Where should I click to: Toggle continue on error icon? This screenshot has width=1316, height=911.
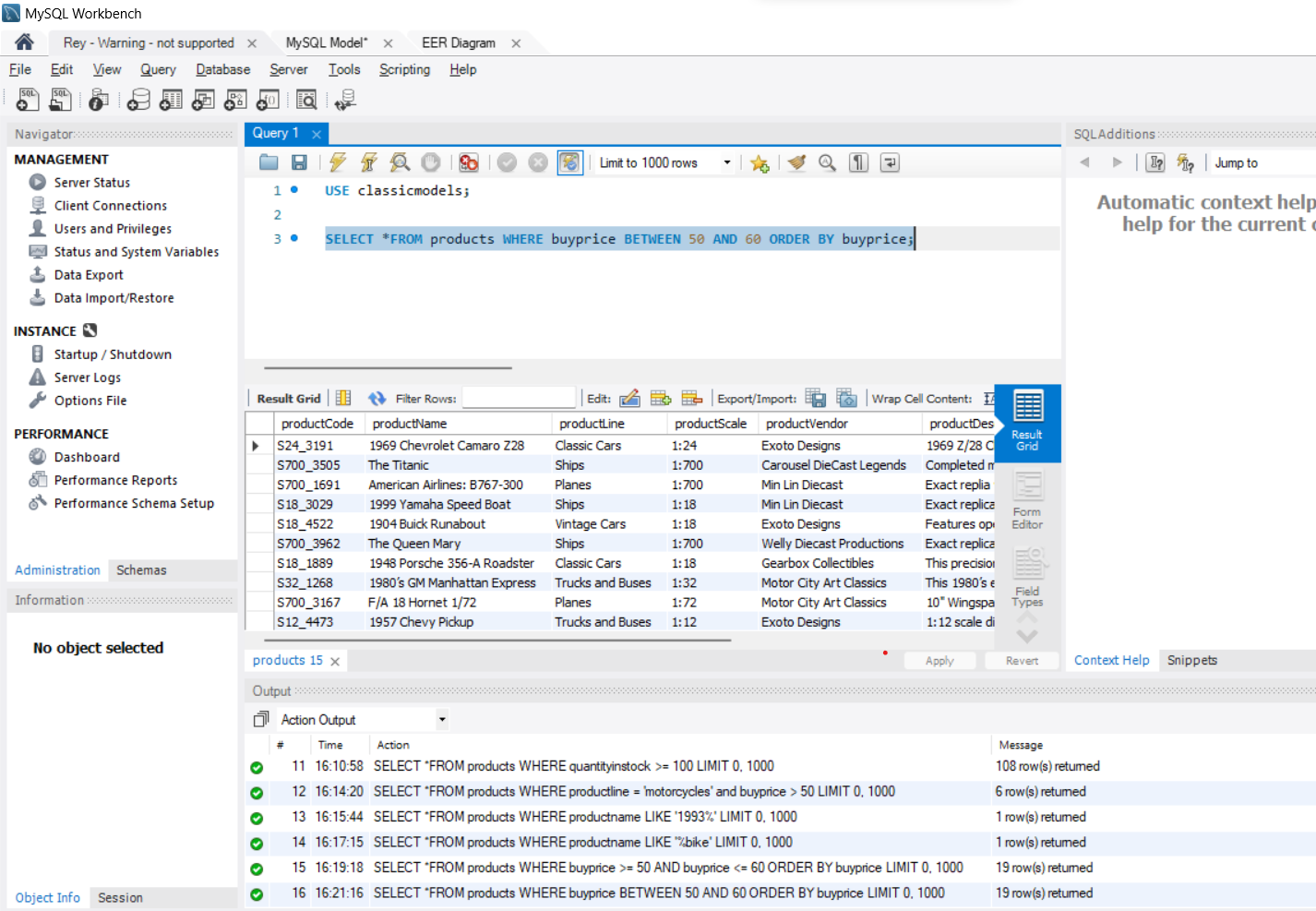pyautogui.click(x=469, y=162)
